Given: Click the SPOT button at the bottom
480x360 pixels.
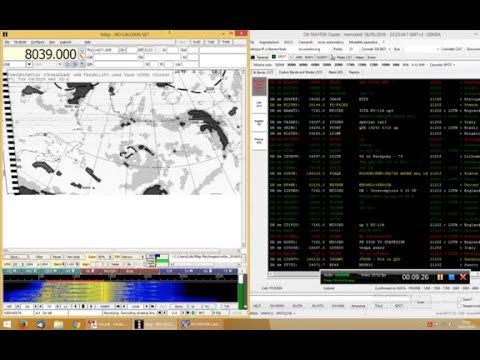Looking at the screenshot, I should (399, 306).
